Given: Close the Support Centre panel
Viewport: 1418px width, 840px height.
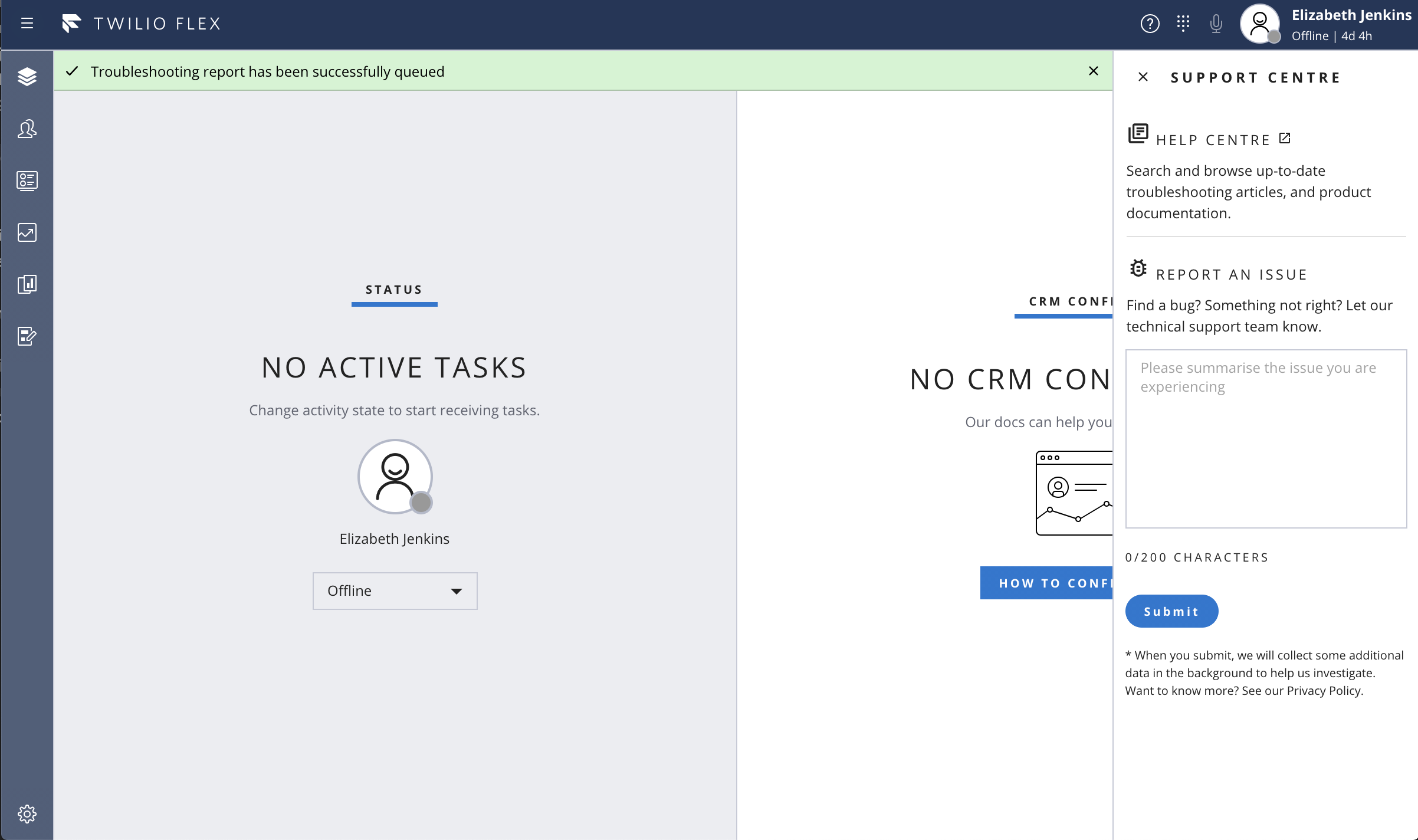Looking at the screenshot, I should pos(1143,77).
